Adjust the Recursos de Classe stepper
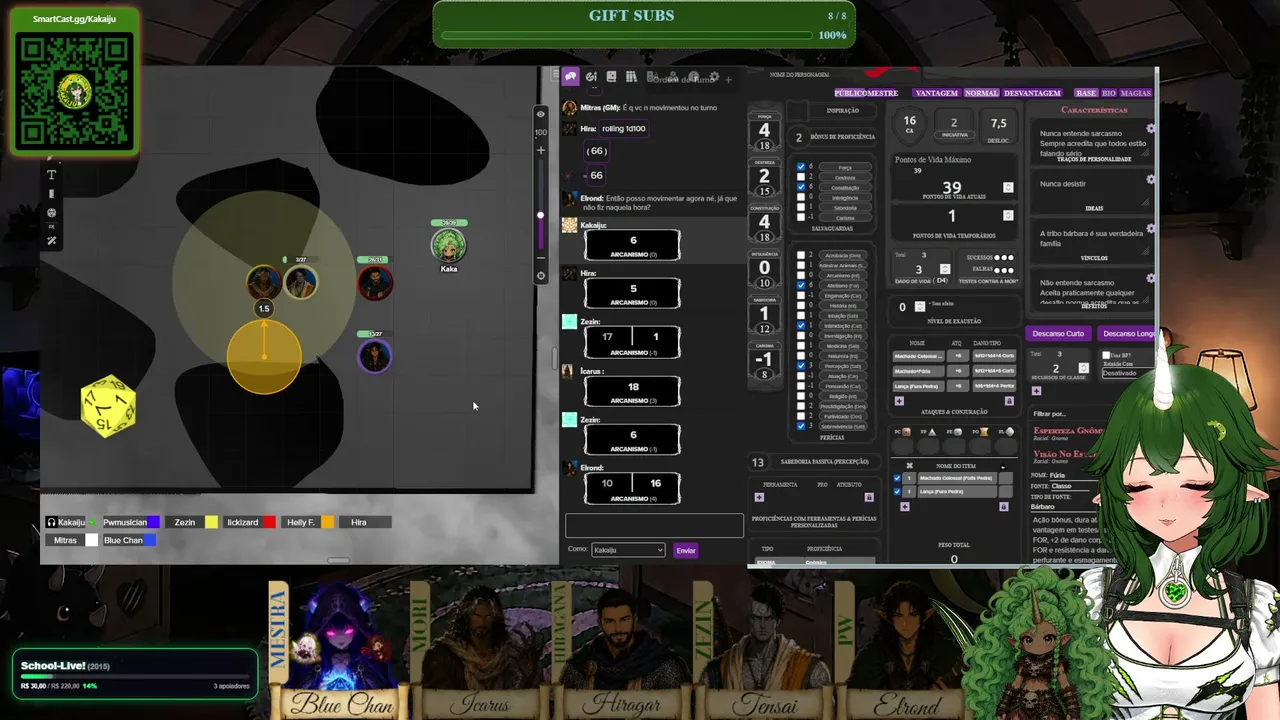 point(1083,368)
